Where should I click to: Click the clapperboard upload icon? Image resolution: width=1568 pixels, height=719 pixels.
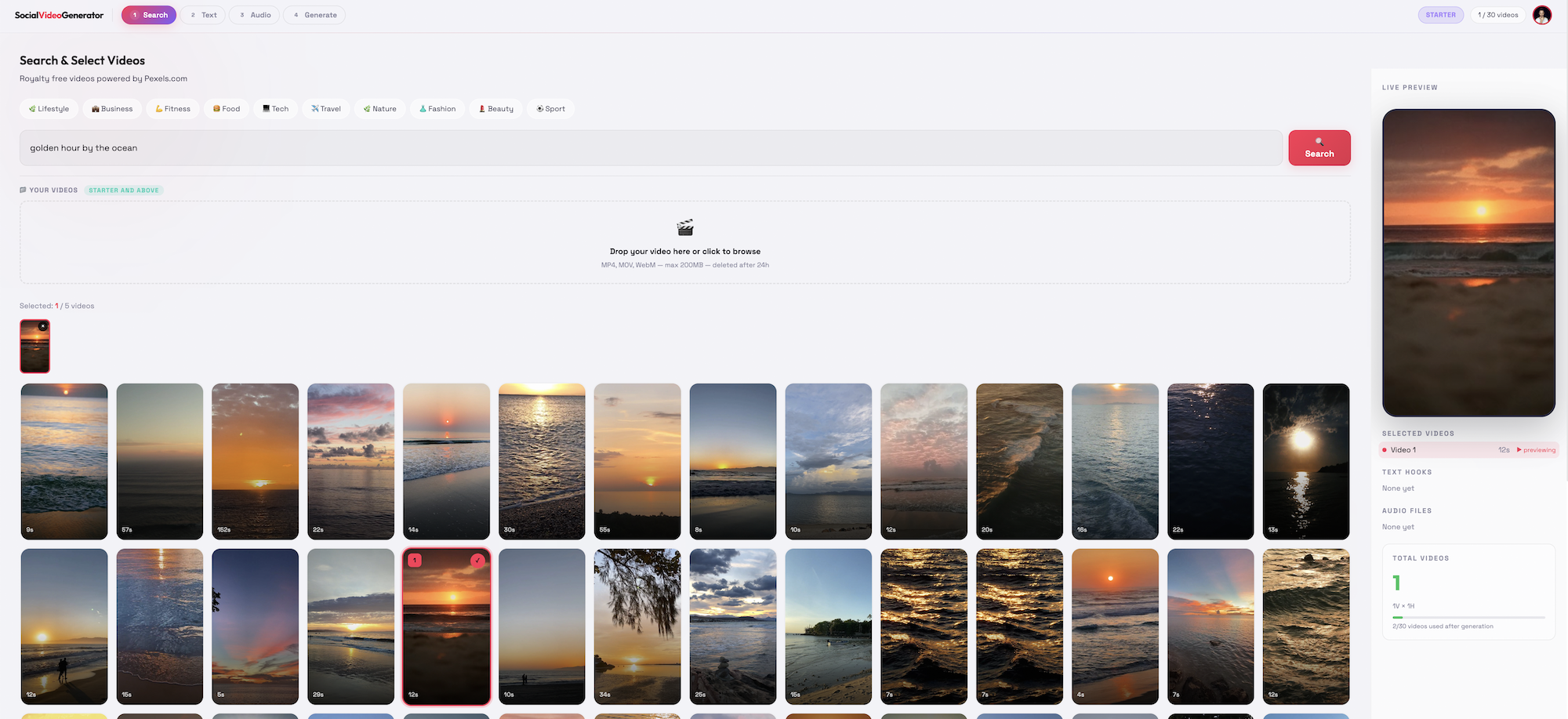684,228
